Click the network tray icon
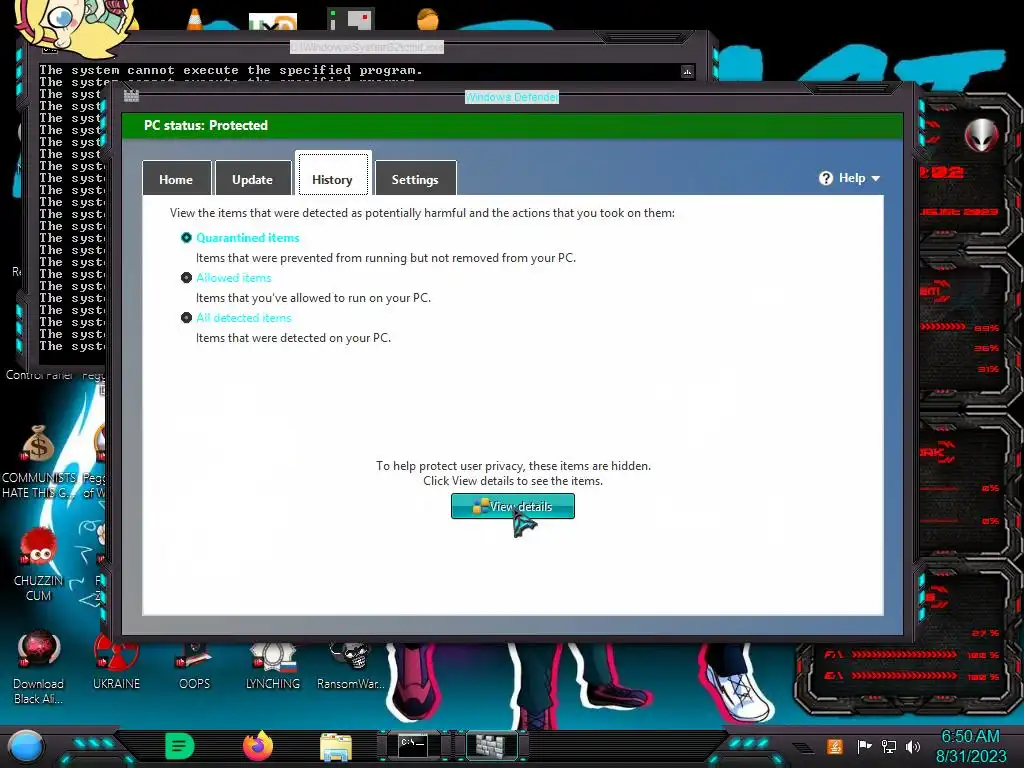 (x=889, y=746)
